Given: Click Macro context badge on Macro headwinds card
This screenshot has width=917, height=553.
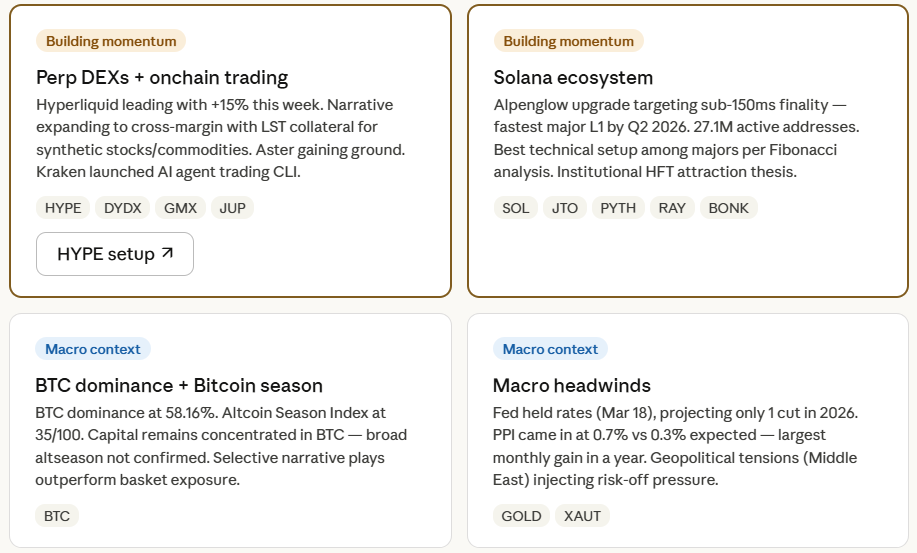Looking at the screenshot, I should tap(550, 349).
